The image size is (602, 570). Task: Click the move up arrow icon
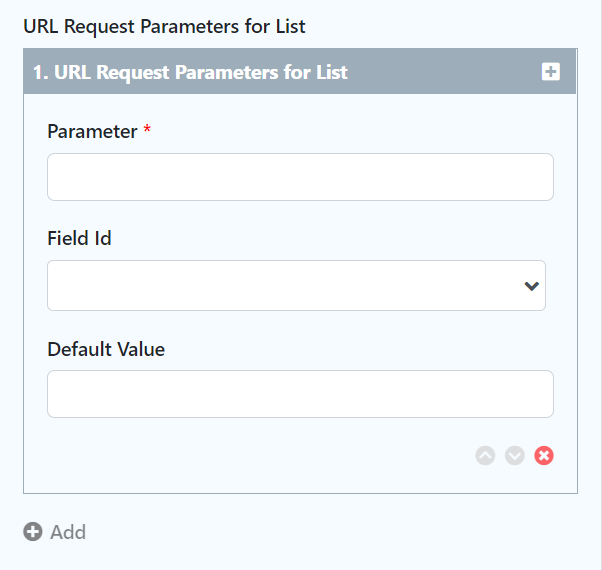point(485,456)
